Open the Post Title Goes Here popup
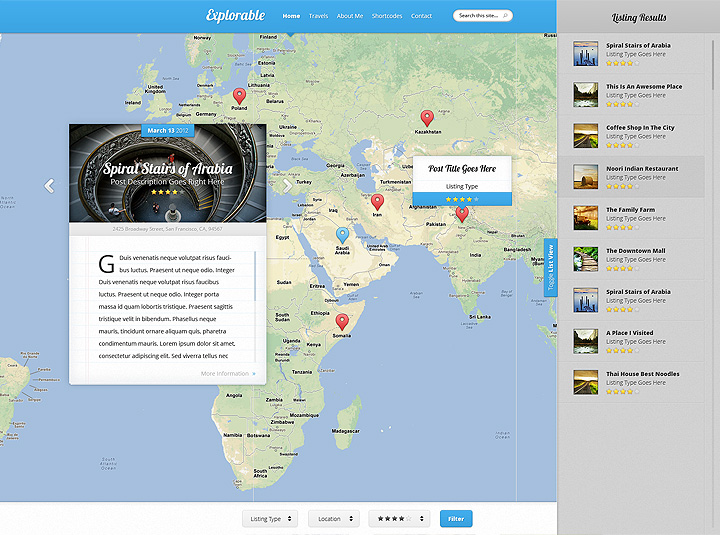 point(462,169)
